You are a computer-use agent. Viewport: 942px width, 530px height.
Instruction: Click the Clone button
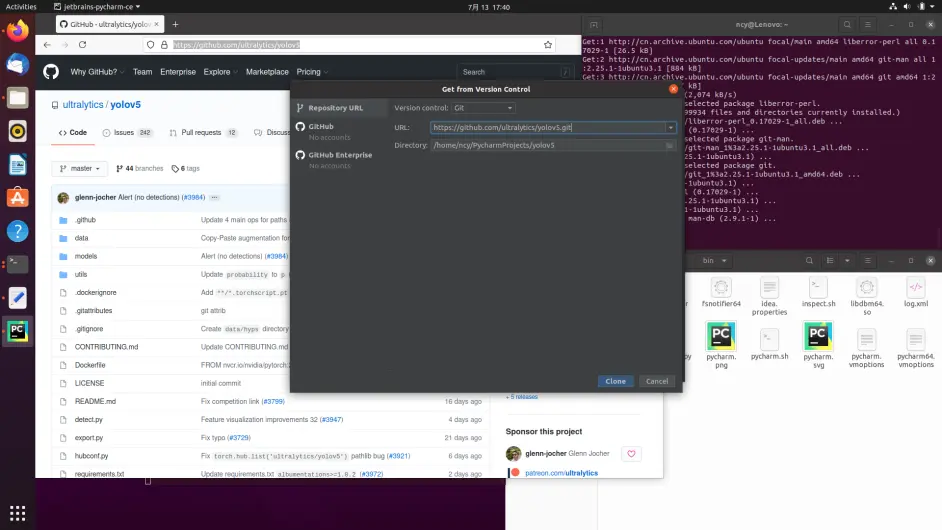[x=615, y=382]
